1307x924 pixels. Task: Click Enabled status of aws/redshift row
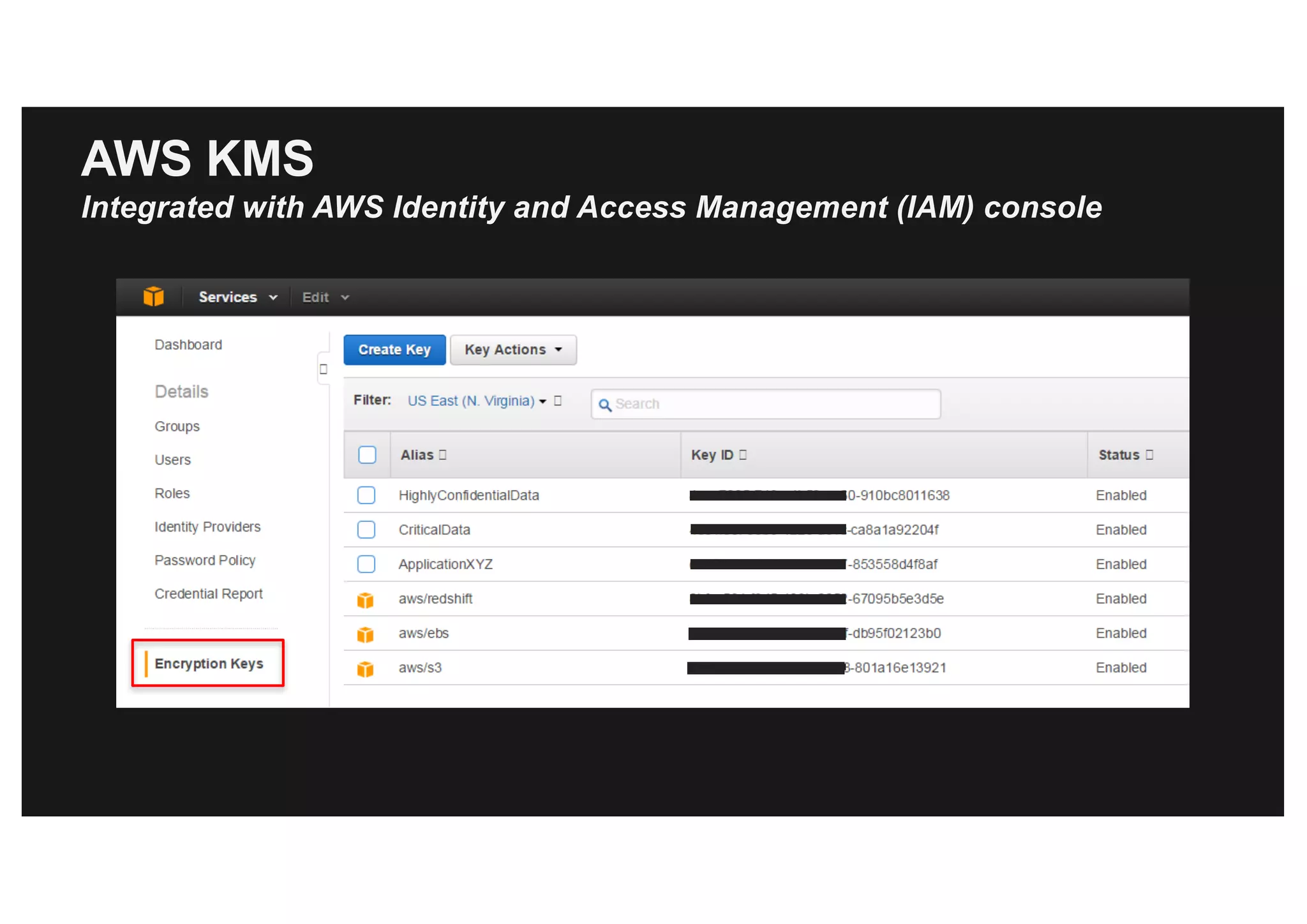pyautogui.click(x=1121, y=599)
